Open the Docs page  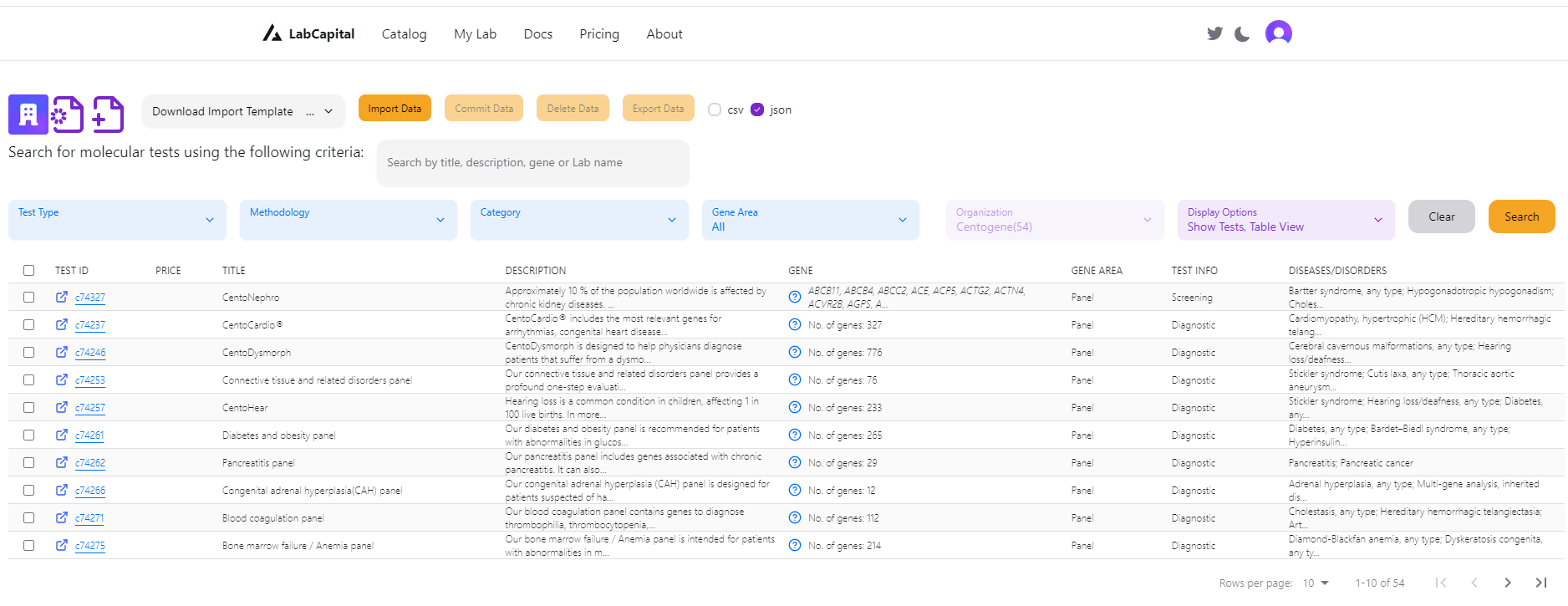pyautogui.click(x=538, y=33)
